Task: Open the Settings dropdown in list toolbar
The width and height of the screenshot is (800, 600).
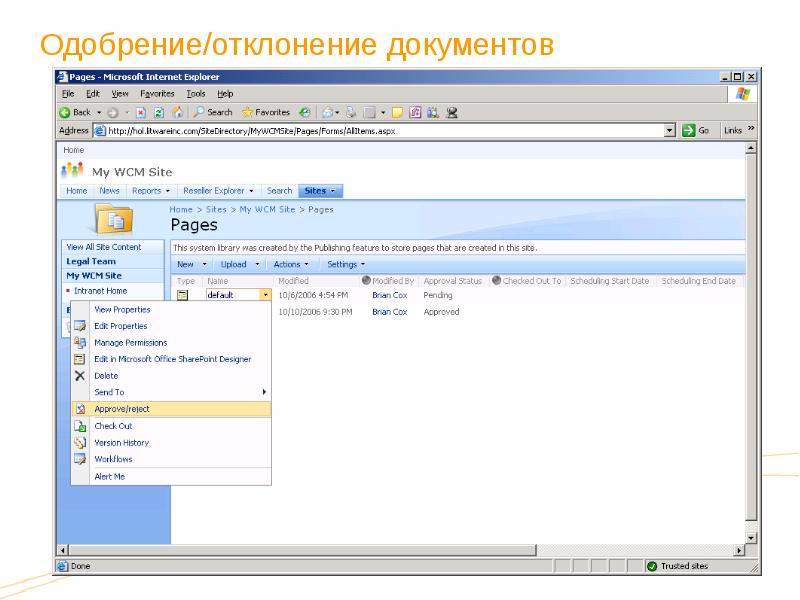Action: pos(346,265)
